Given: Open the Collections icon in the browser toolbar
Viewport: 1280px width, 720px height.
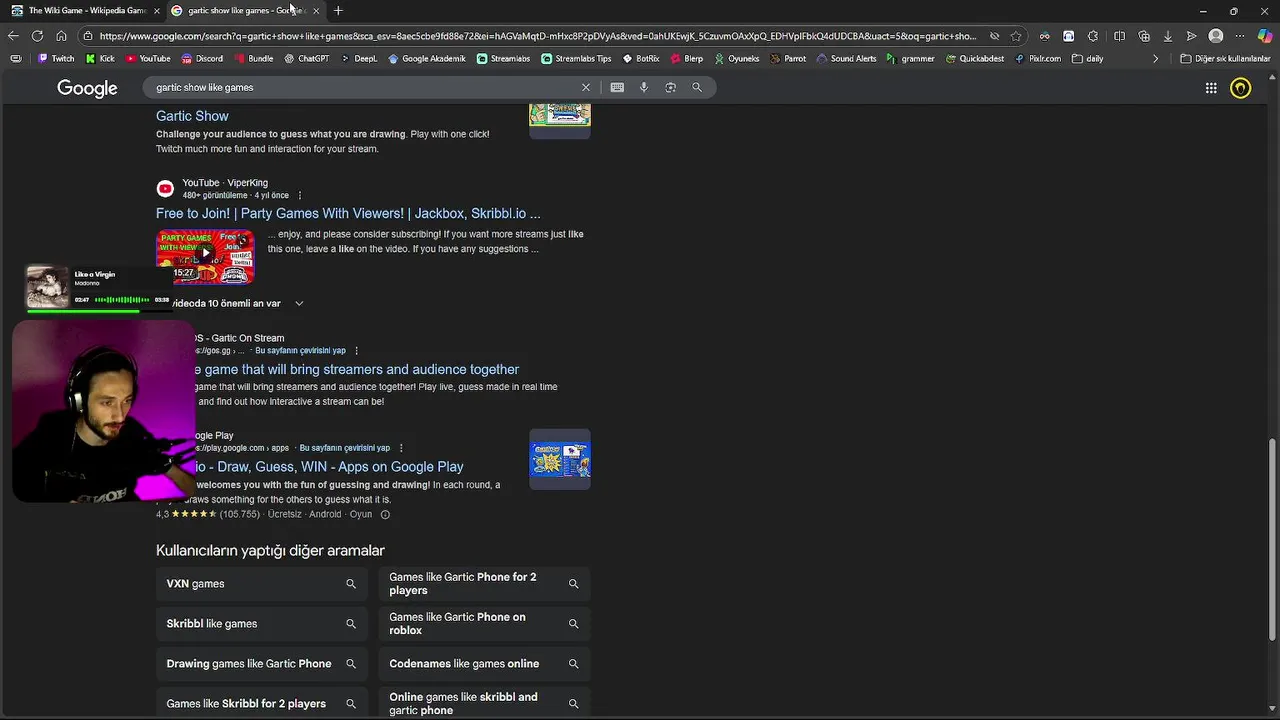Looking at the screenshot, I should 1144,36.
